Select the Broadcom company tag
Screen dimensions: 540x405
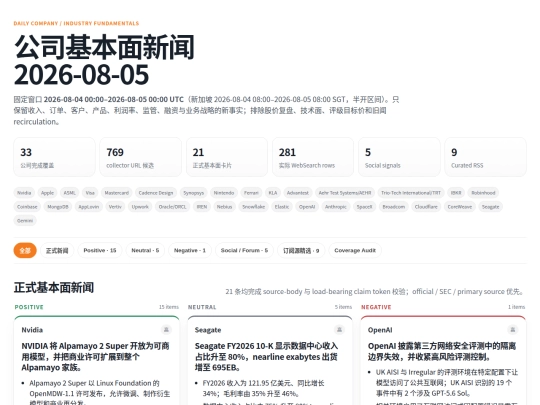coord(394,207)
